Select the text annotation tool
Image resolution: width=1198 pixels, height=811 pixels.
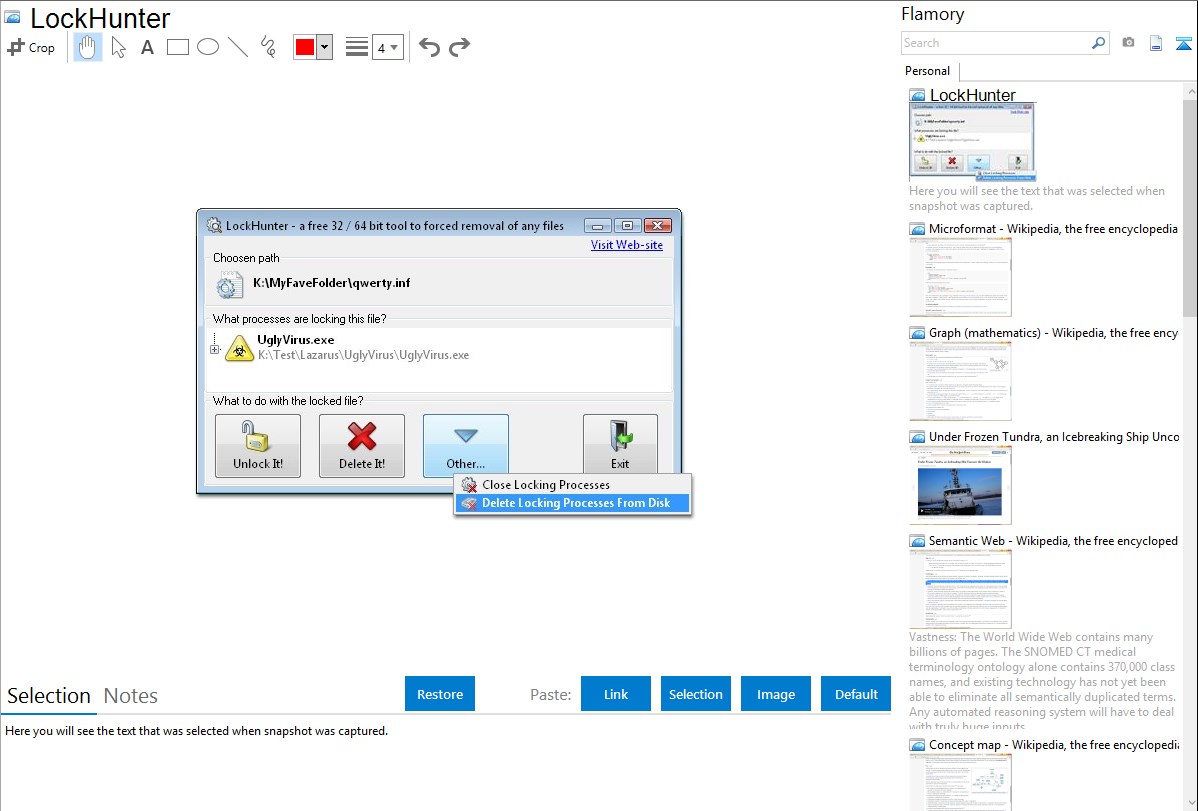click(x=147, y=47)
